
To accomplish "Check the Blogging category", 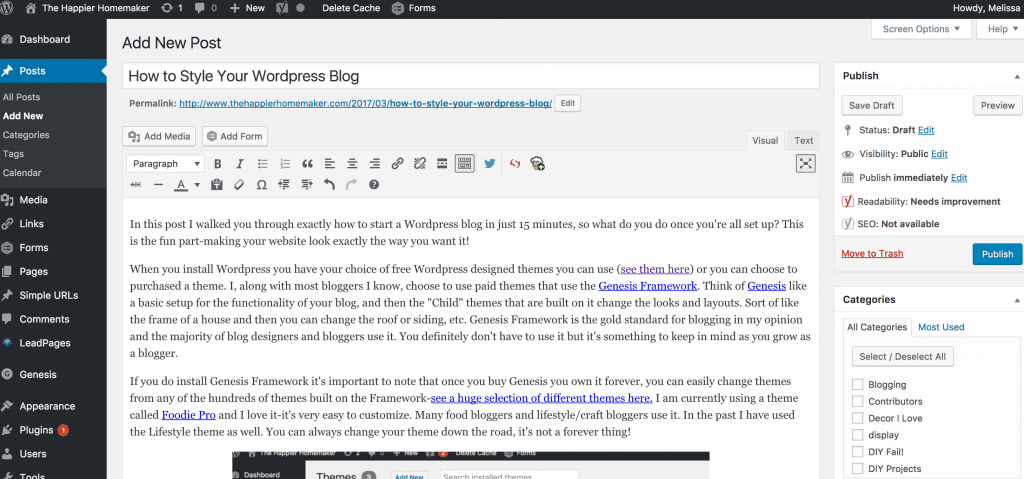I will pyautogui.click(x=857, y=384).
